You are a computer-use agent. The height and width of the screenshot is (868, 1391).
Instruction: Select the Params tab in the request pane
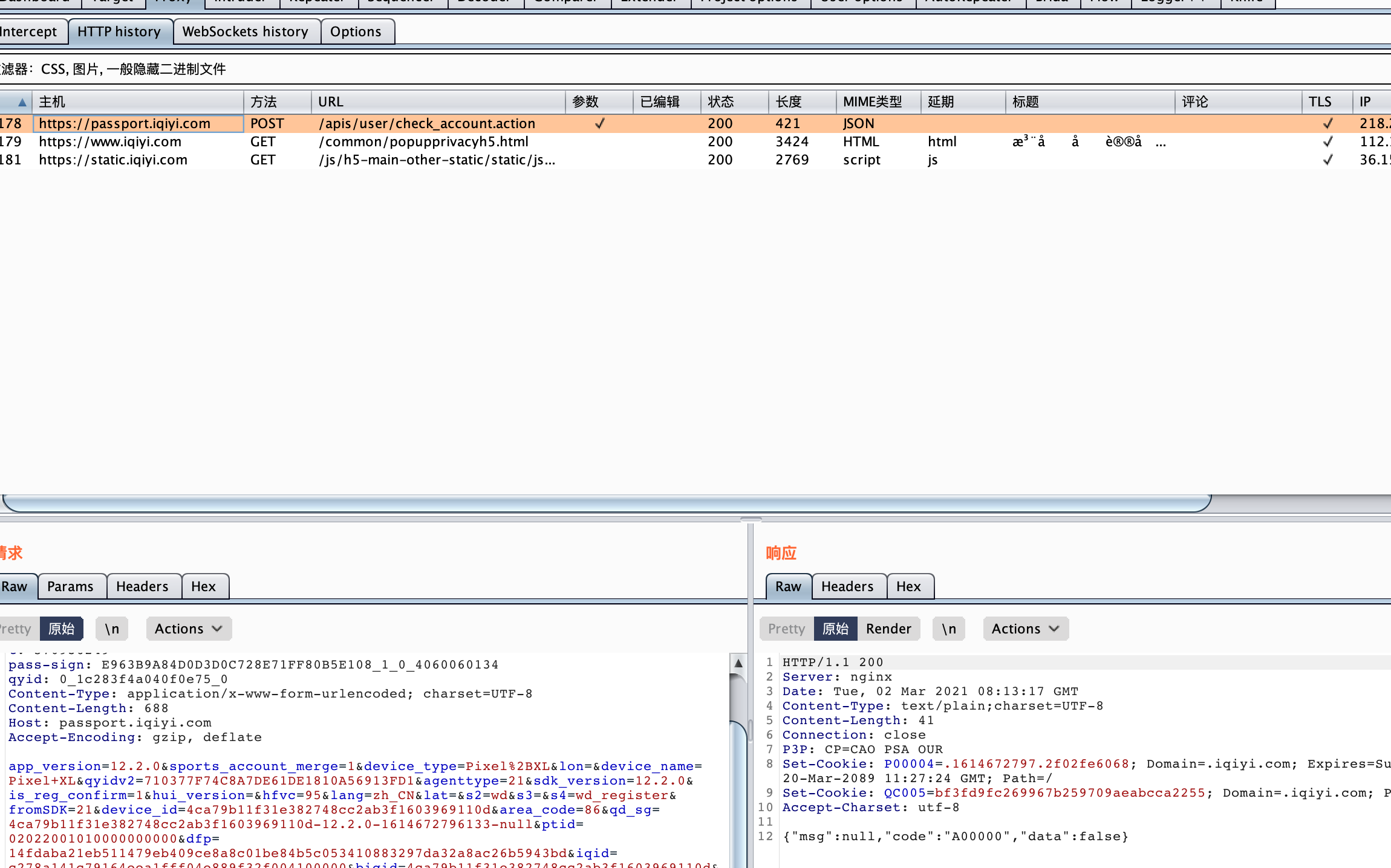click(70, 586)
